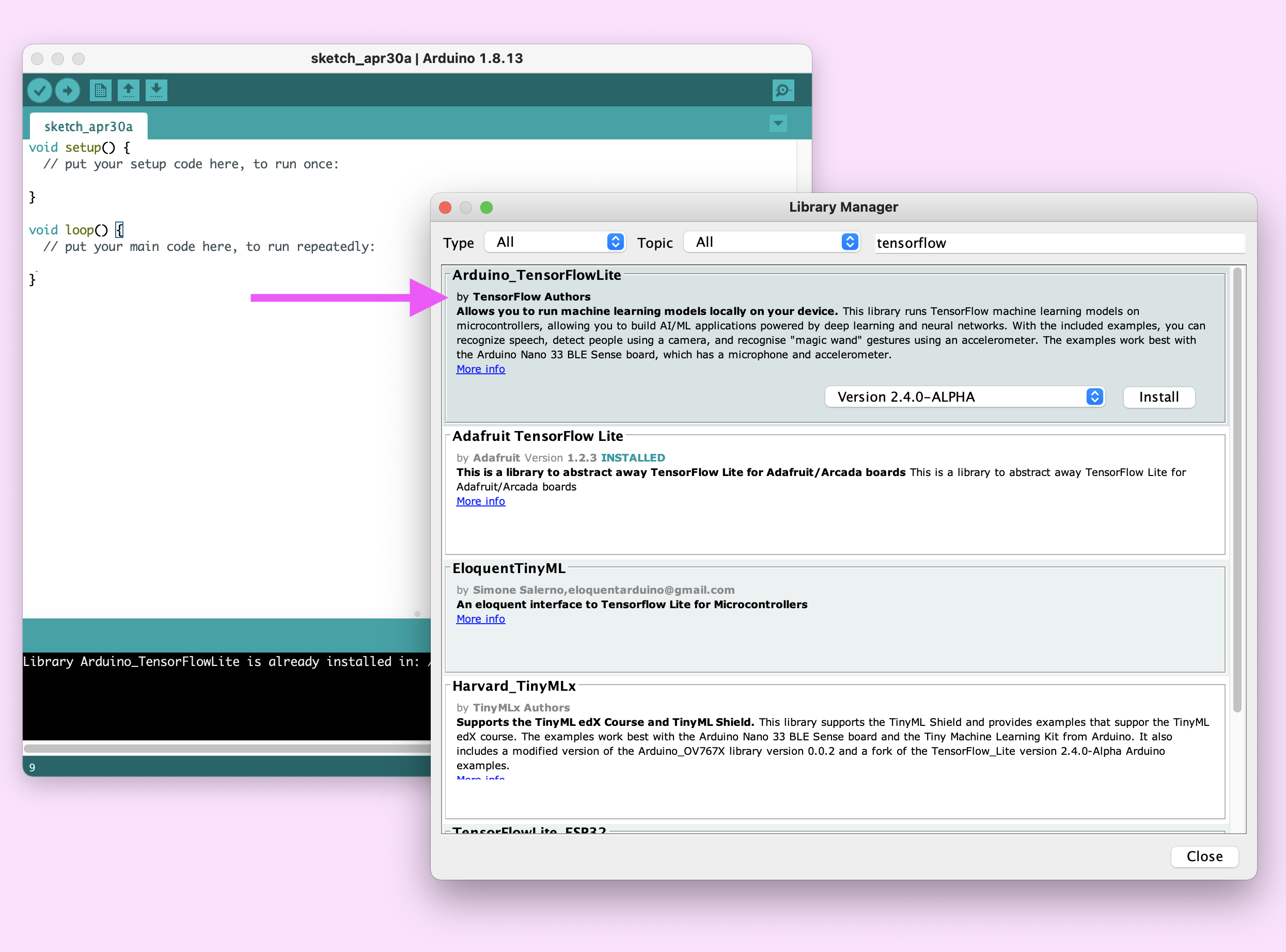The image size is (1286, 952).
Task: Open the tab options dropdown arrow
Action: (778, 123)
